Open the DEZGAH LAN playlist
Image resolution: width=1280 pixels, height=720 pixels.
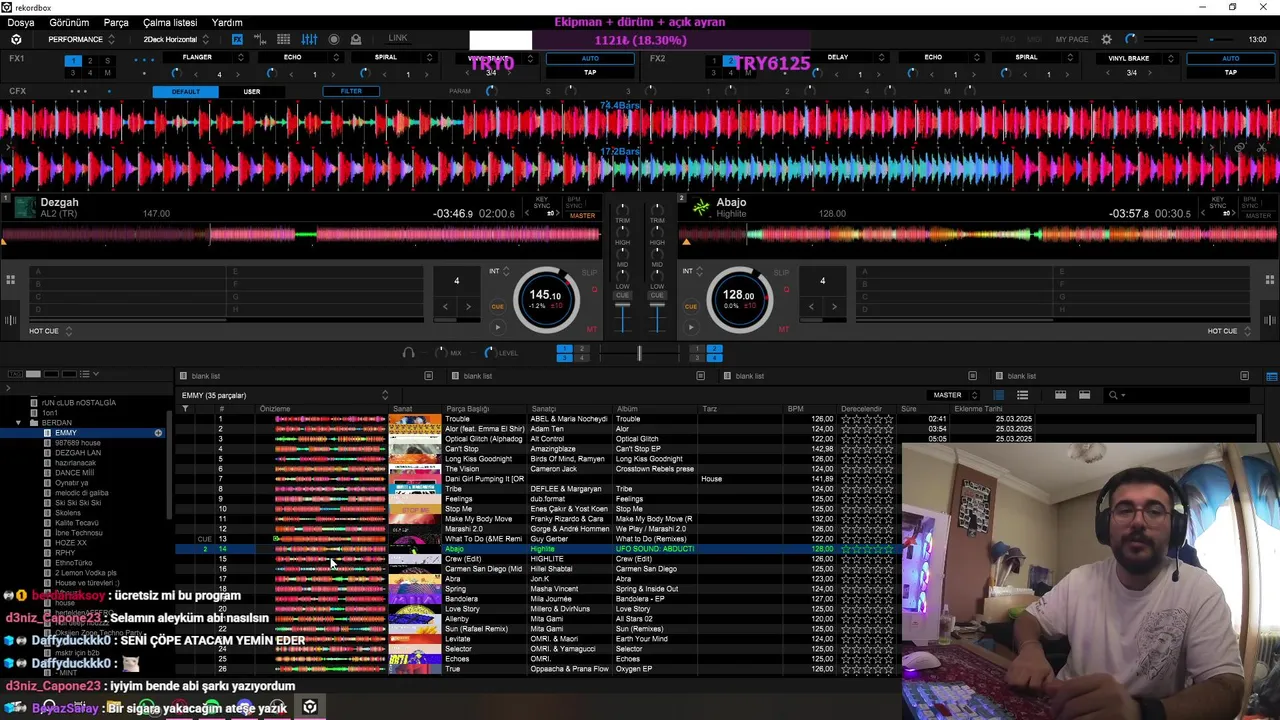pos(78,453)
